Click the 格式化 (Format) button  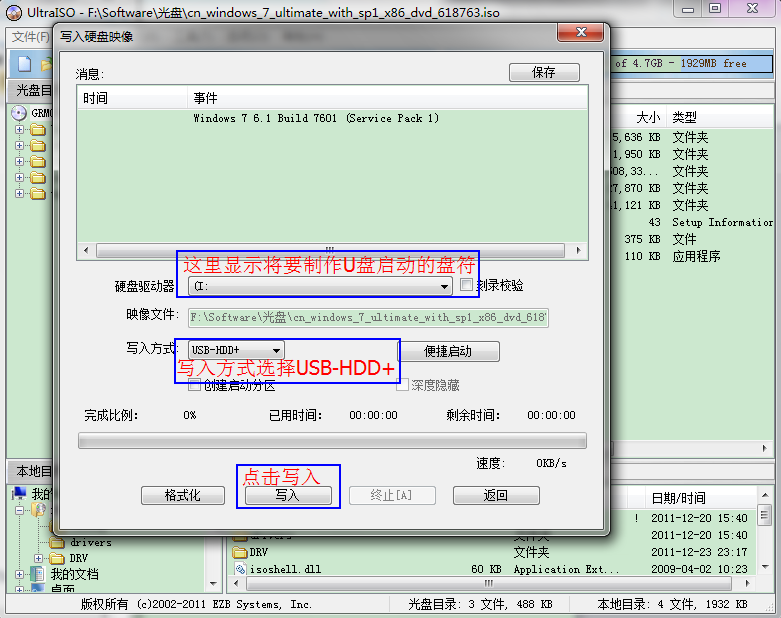[x=183, y=495]
